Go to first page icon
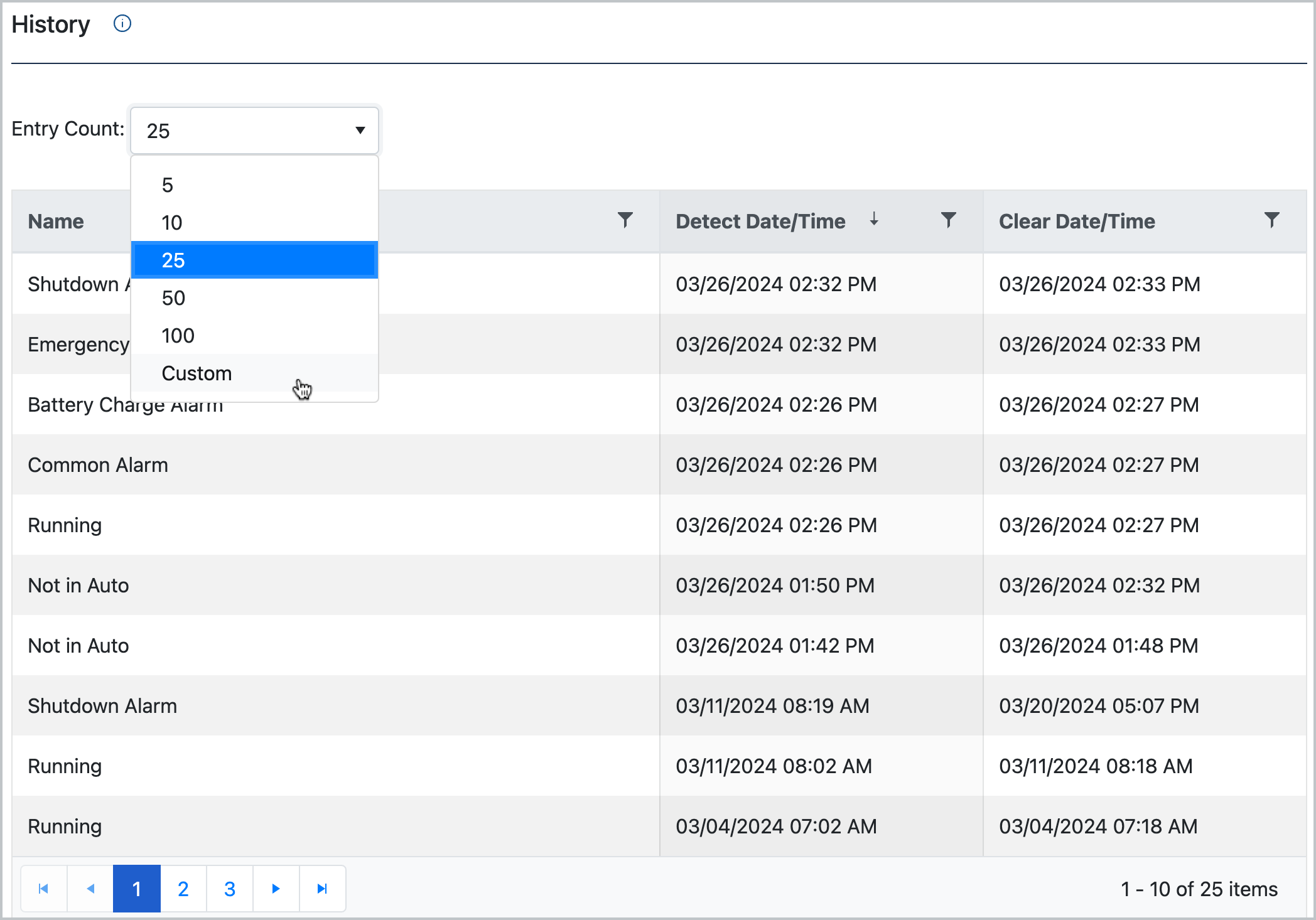1316x920 pixels. (43, 889)
